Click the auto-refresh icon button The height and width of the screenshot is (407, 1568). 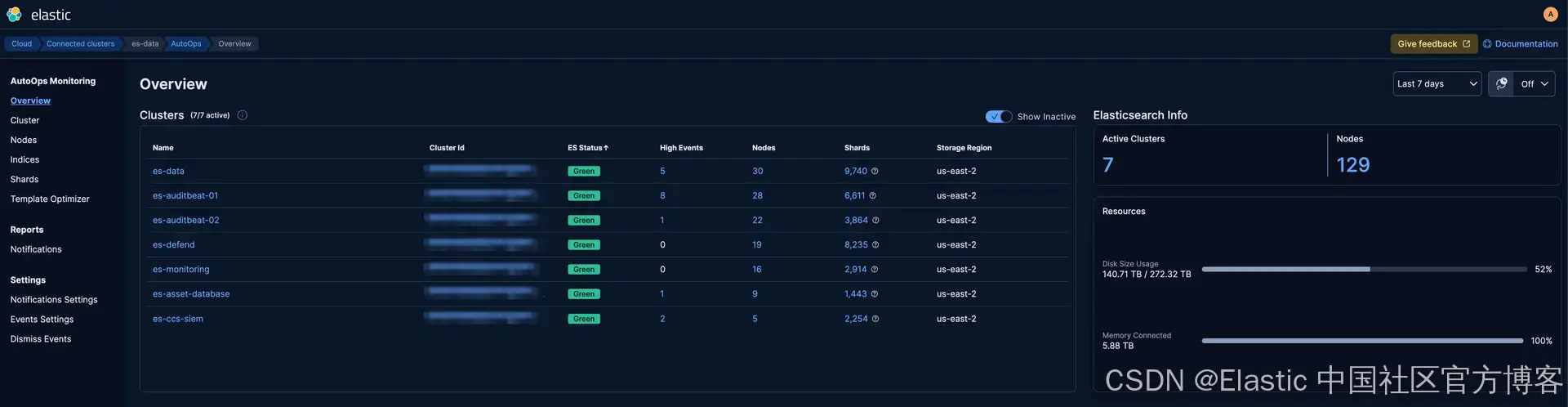pos(1501,83)
